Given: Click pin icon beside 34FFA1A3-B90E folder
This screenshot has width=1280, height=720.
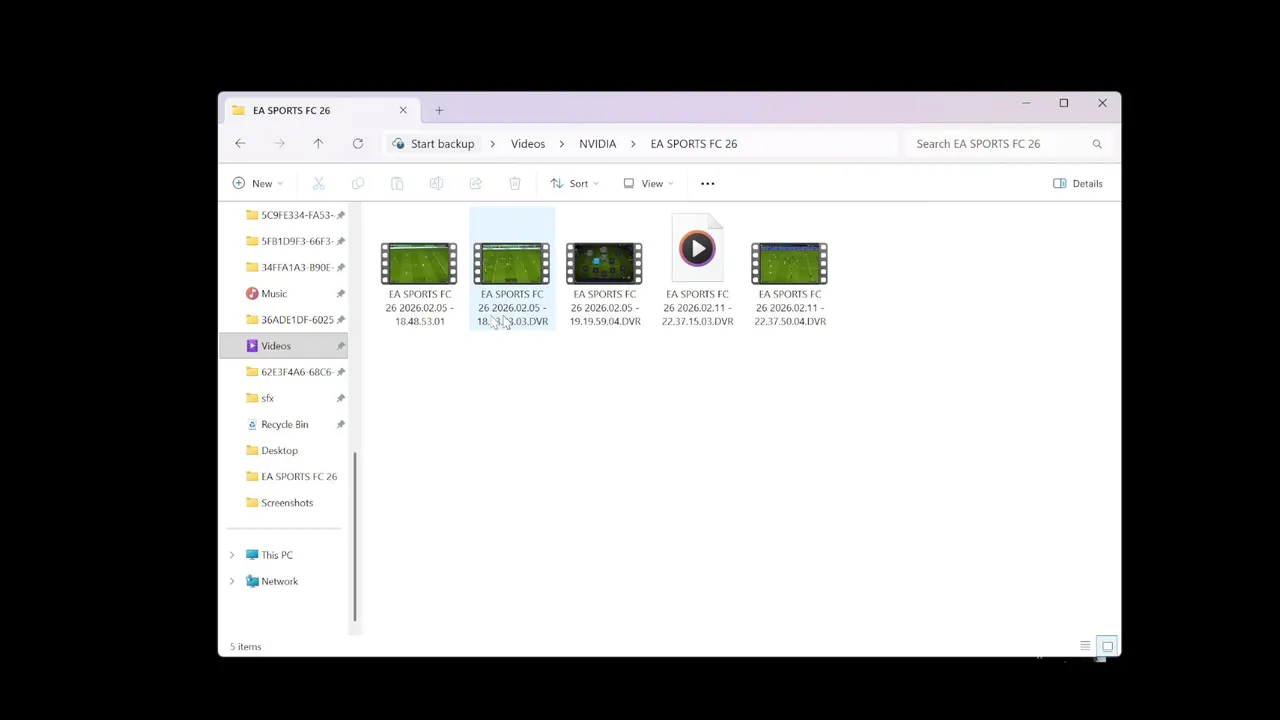Looking at the screenshot, I should (340, 267).
